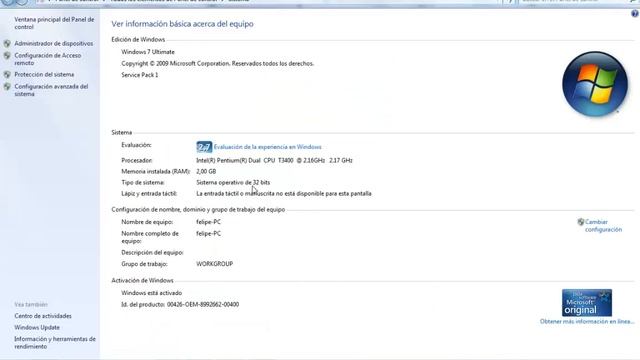
Task: Open Información y herramientas de rendimiento
Action: (x=55, y=342)
